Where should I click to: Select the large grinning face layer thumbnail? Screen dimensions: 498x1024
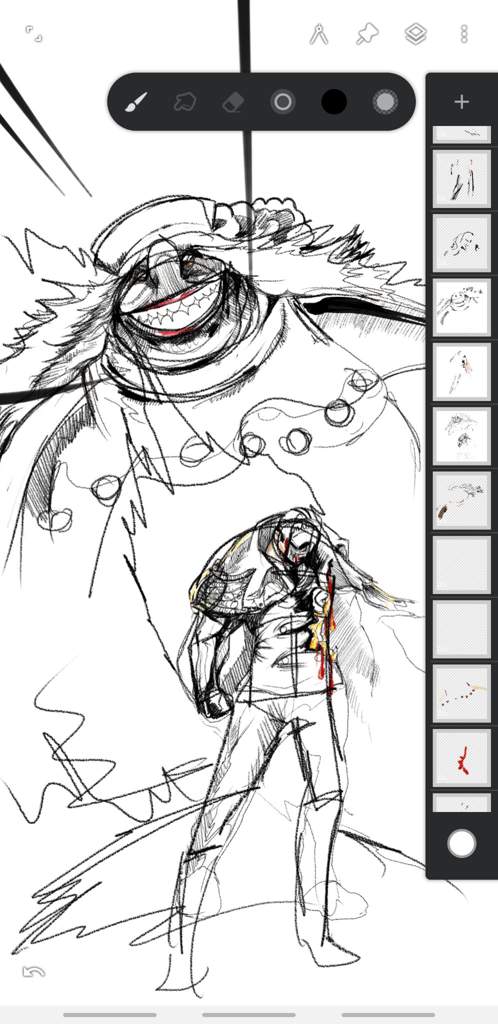pyautogui.click(x=461, y=308)
